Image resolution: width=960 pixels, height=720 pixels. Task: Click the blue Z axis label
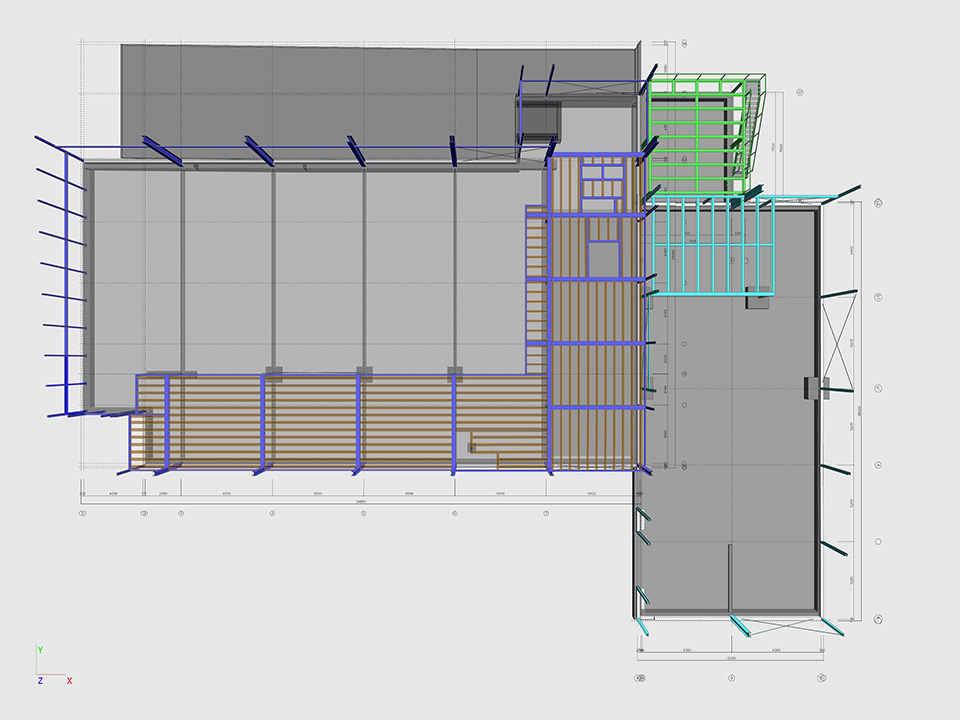coord(39,680)
